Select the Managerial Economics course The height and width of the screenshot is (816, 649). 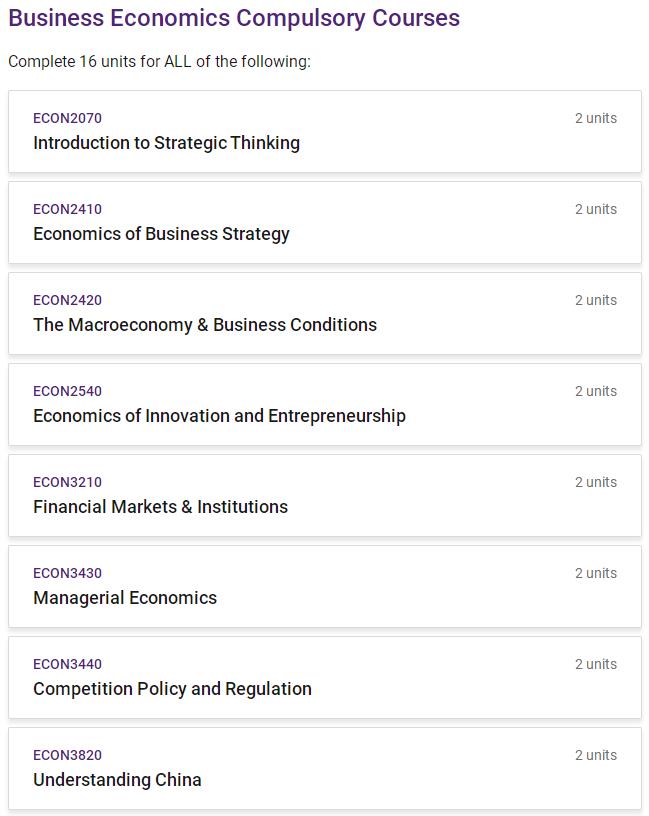click(x=125, y=598)
